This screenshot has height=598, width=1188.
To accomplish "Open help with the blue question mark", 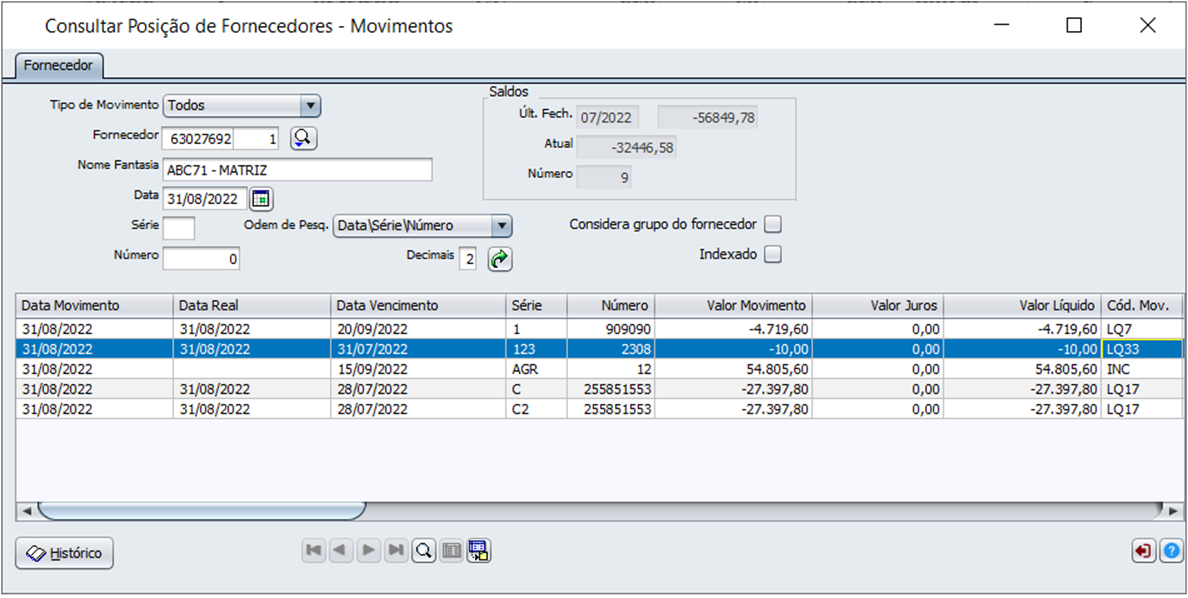I will [x=1171, y=551].
